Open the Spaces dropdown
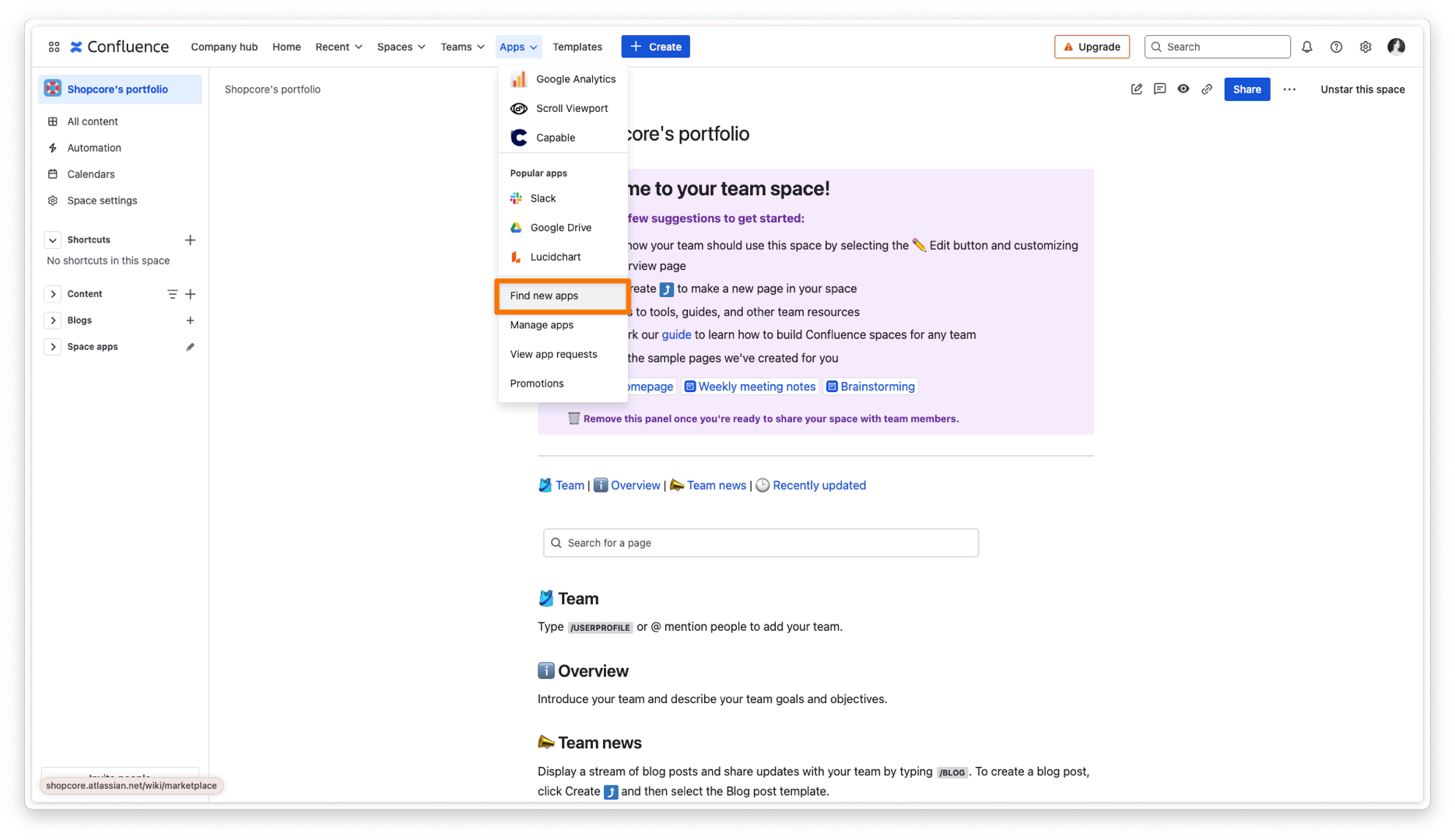Screen dimensions: 1455x840 401,47
